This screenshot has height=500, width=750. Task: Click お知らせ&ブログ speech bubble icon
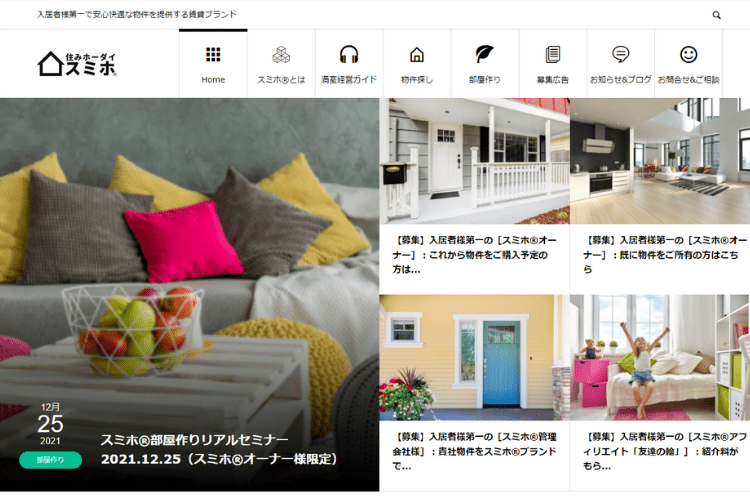click(620, 55)
